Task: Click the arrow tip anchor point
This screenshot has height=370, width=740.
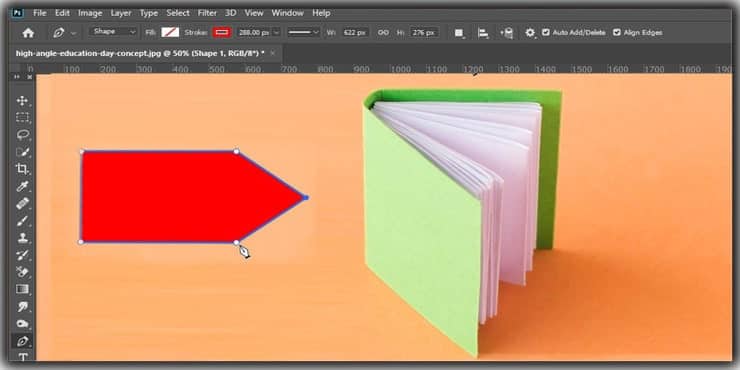Action: point(305,197)
